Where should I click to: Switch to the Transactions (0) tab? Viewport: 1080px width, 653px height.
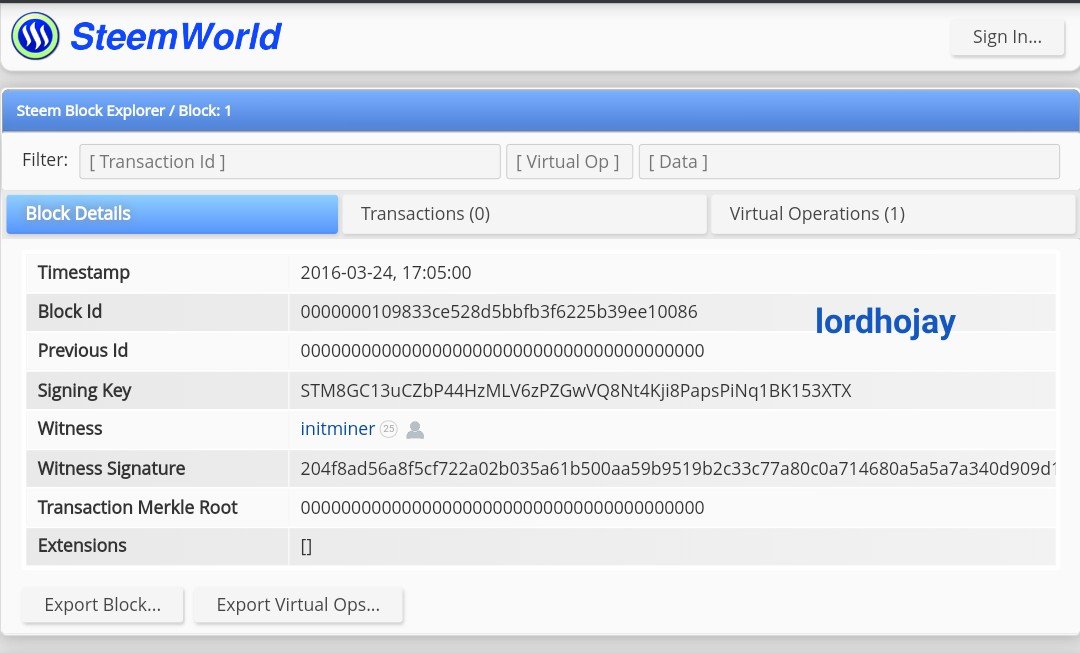524,214
